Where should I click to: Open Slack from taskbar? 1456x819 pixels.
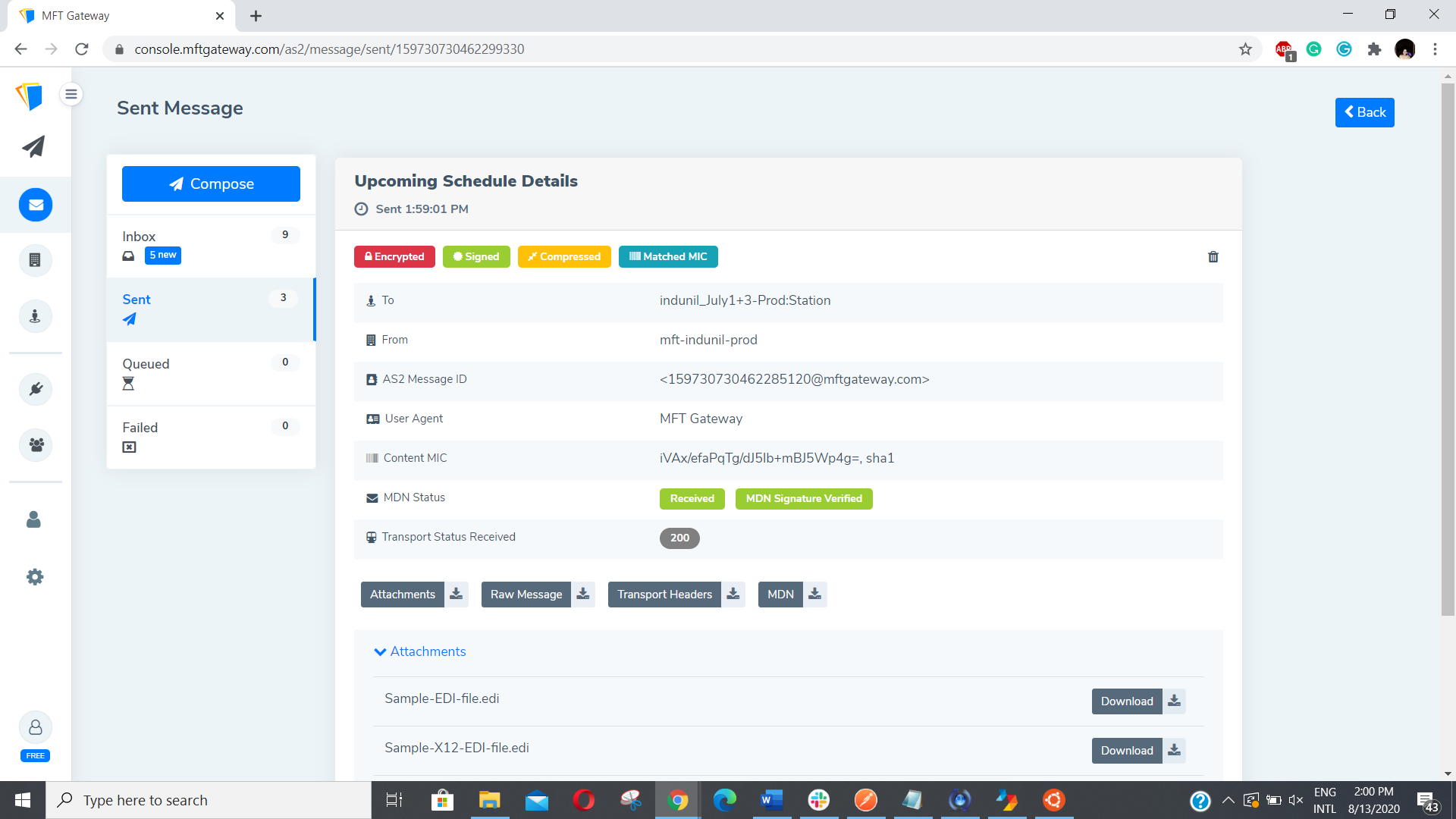(x=818, y=800)
